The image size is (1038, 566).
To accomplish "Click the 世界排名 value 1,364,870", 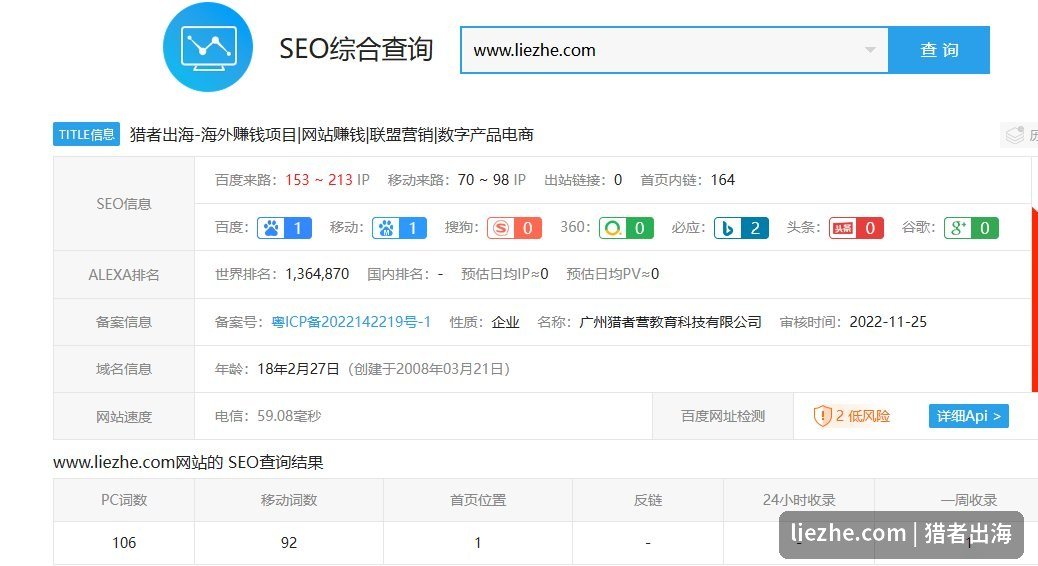I will [317, 274].
